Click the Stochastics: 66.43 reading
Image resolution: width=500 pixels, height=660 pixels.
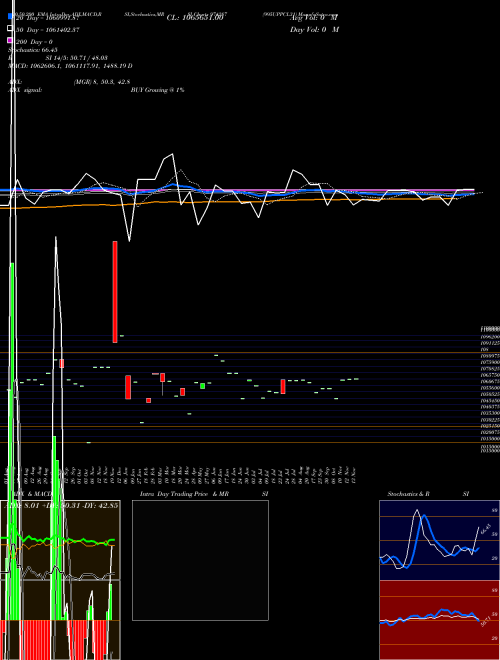click(33, 50)
